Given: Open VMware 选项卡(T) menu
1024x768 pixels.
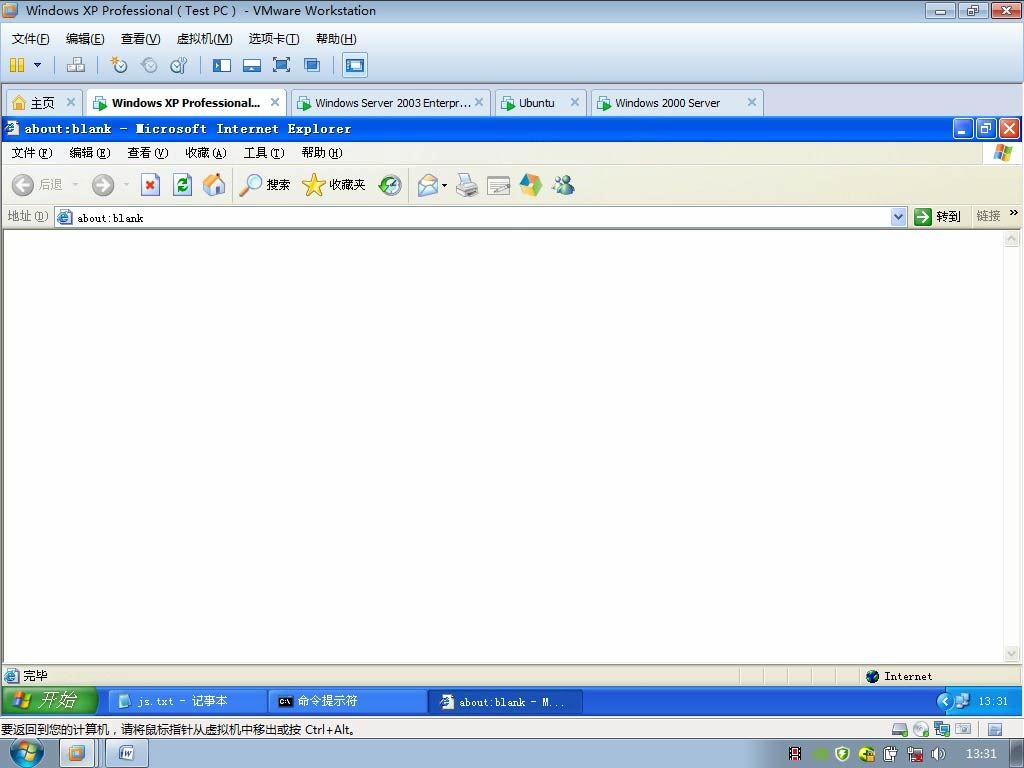Looking at the screenshot, I should [274, 39].
